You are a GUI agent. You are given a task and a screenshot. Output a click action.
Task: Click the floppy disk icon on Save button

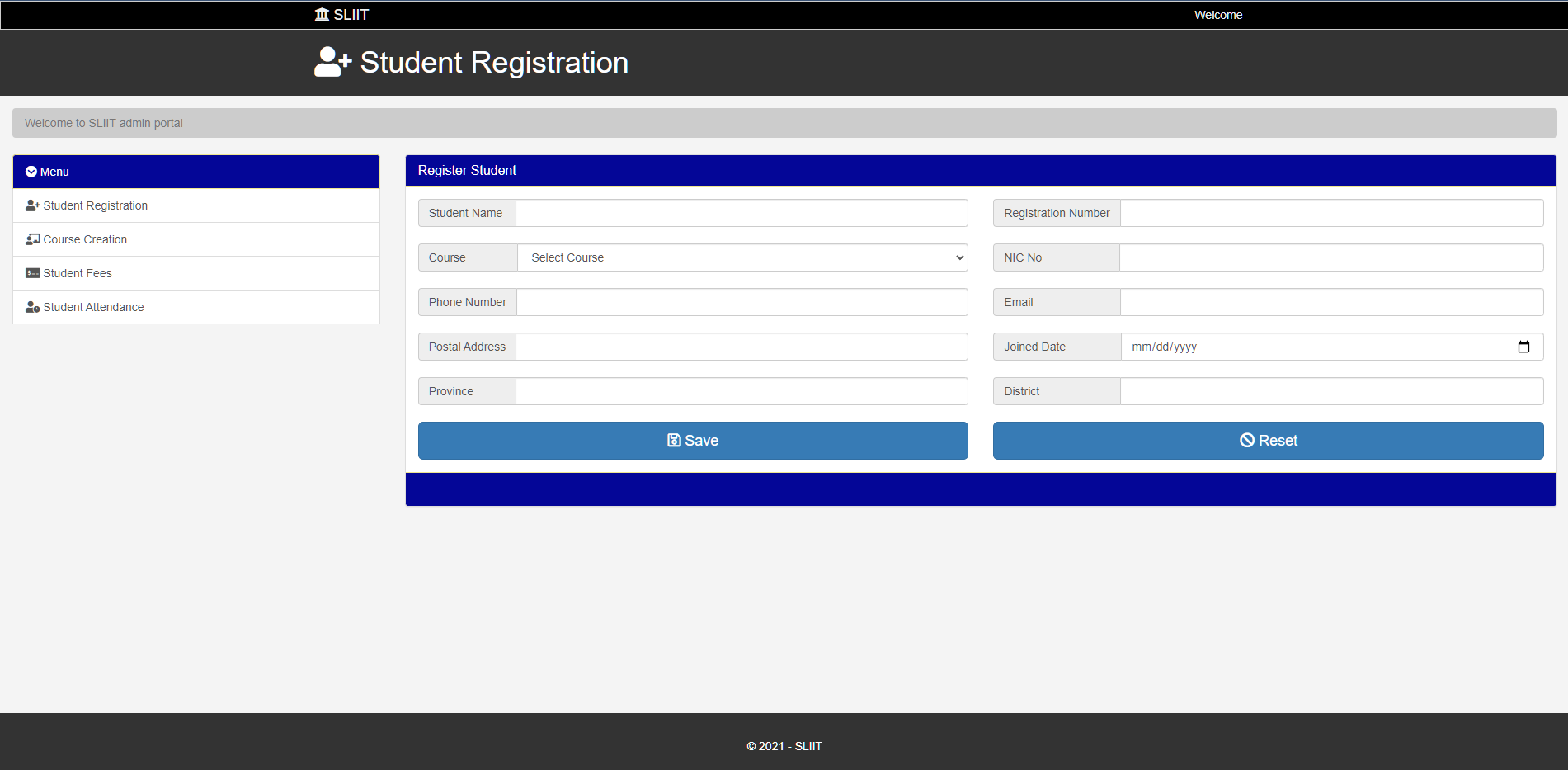(674, 440)
